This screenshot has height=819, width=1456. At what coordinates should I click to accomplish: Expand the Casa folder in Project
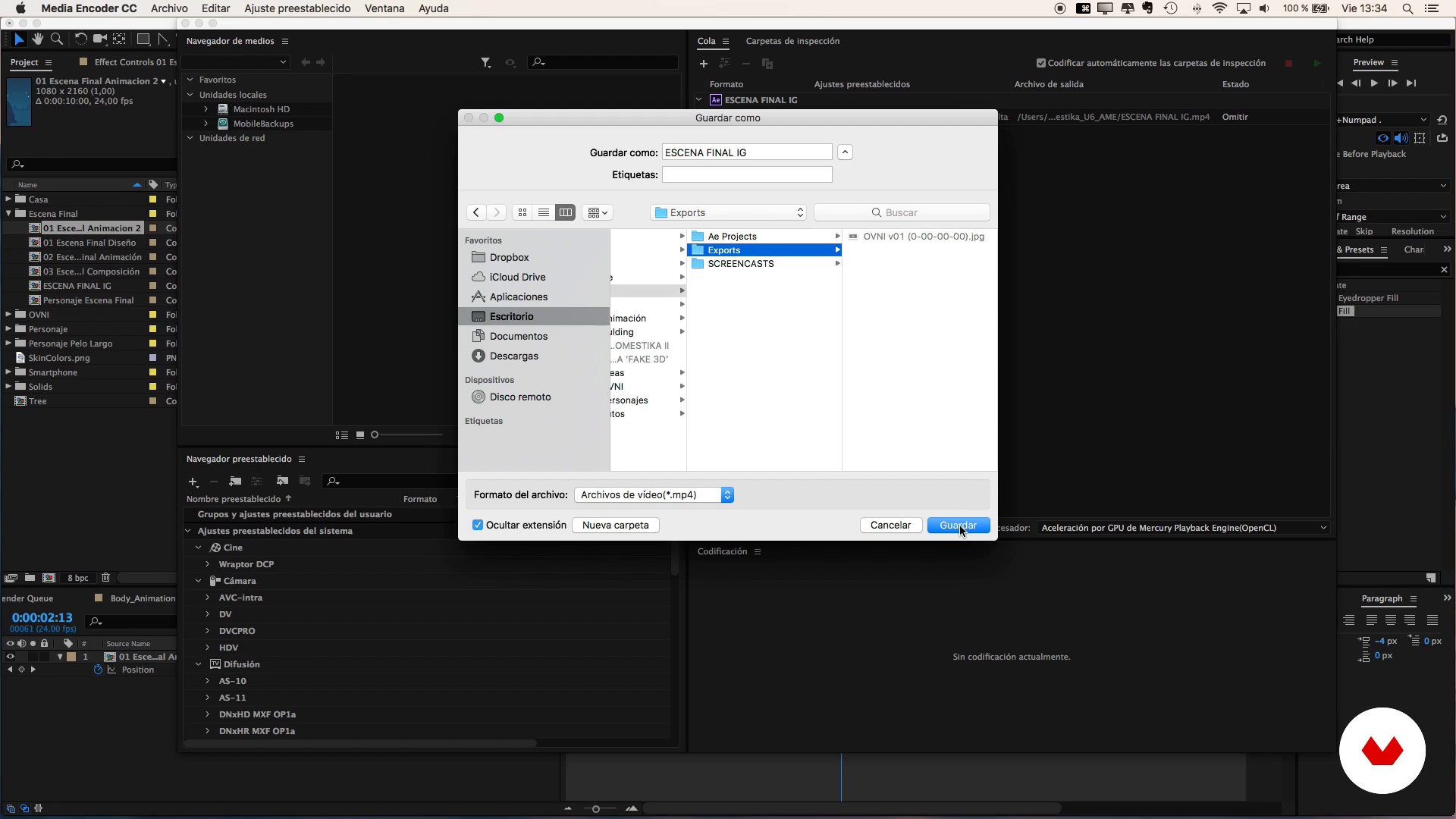[8, 199]
